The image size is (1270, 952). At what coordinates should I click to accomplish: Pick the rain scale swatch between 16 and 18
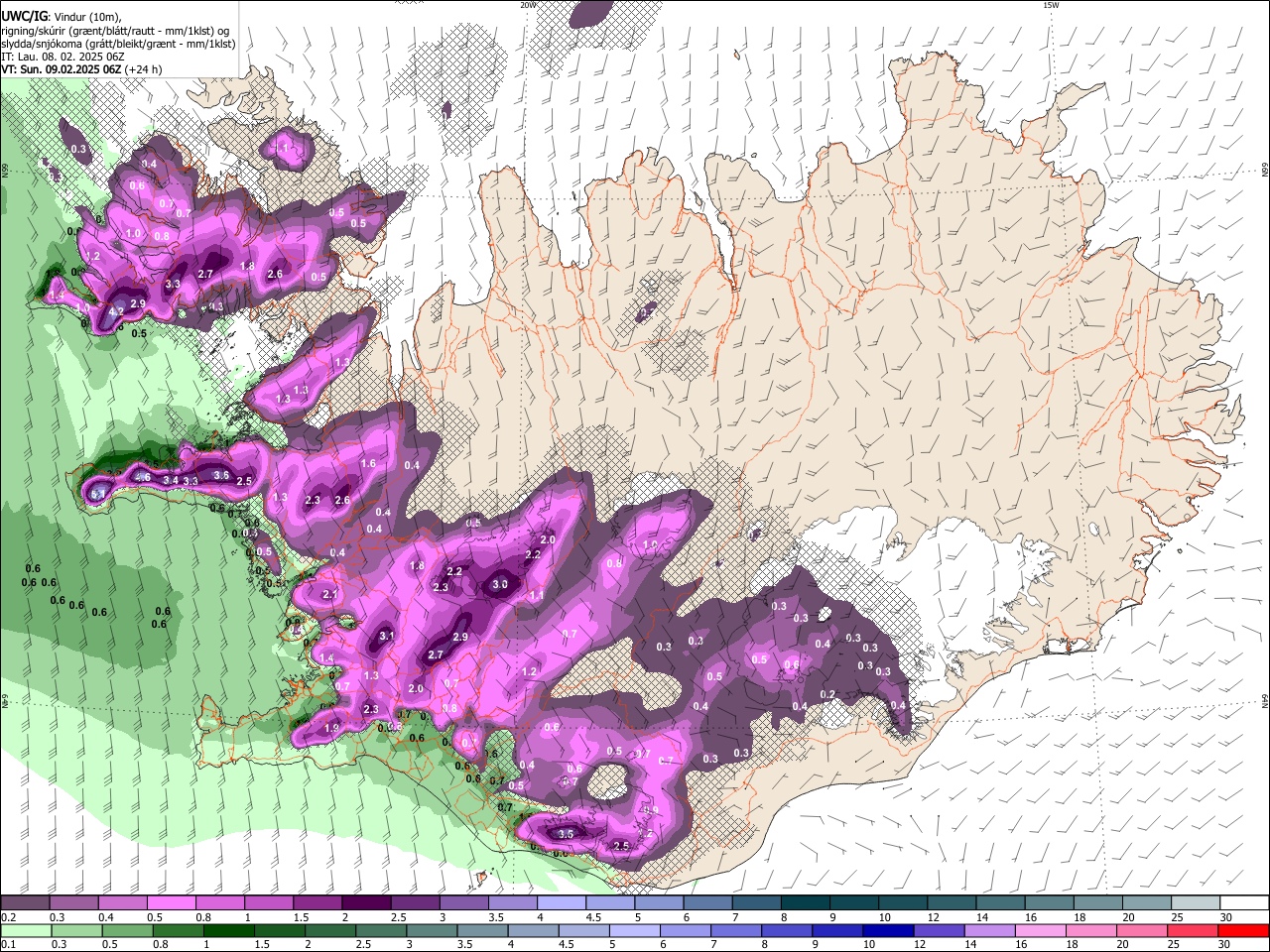[1039, 930]
